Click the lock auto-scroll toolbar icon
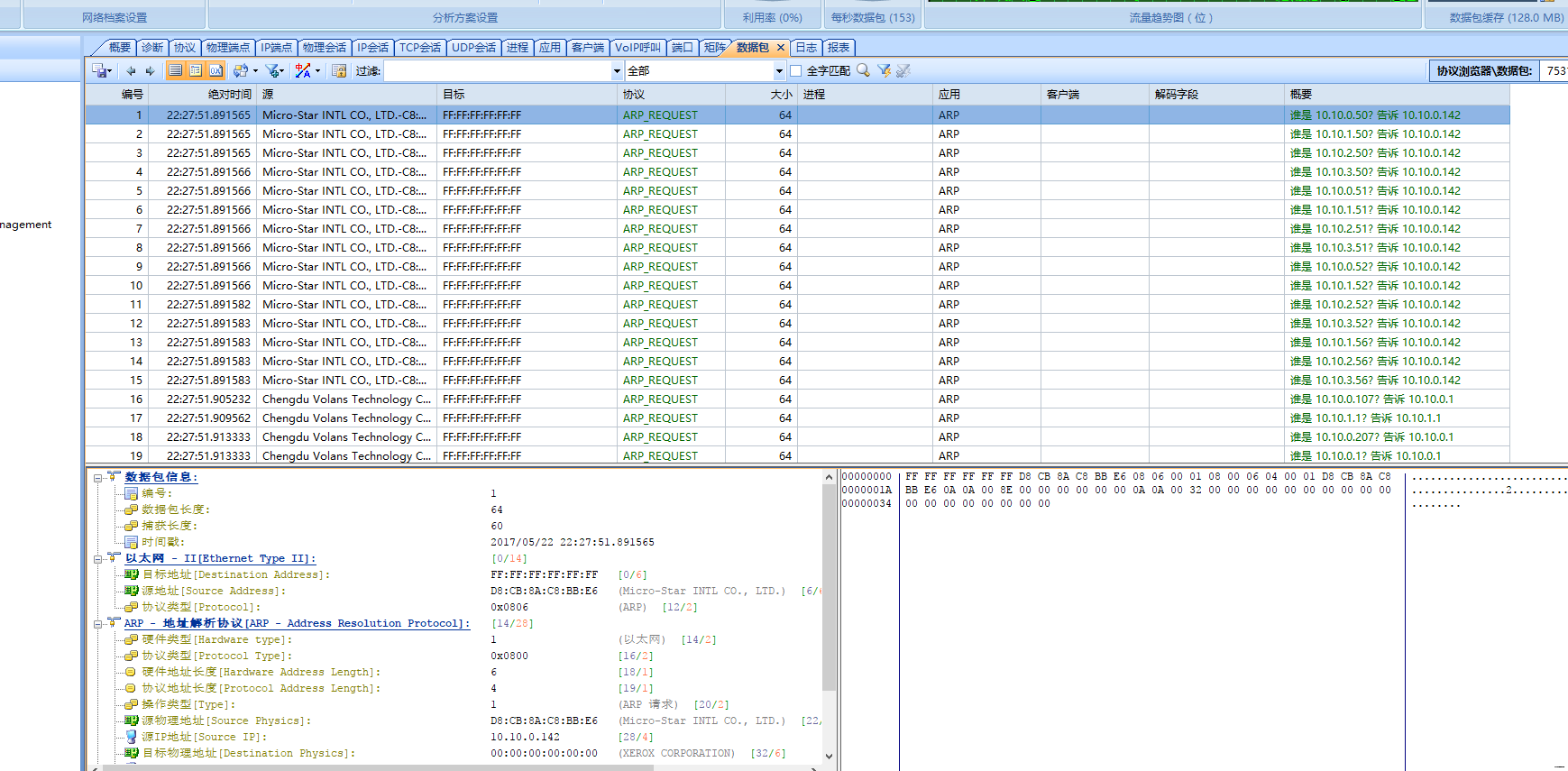1568x771 pixels. (339, 70)
